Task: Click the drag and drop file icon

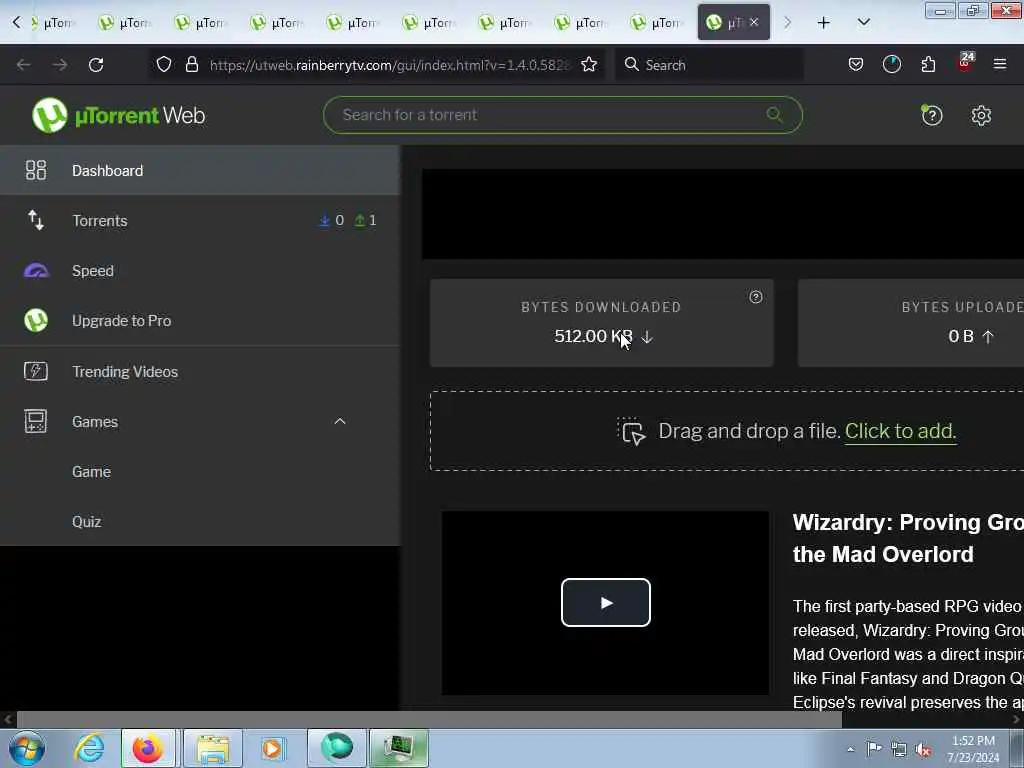Action: coord(632,431)
